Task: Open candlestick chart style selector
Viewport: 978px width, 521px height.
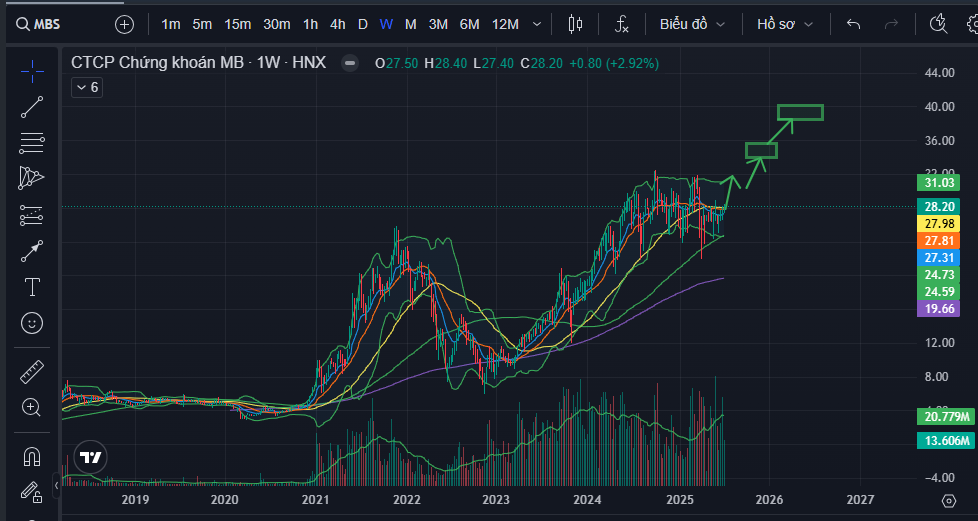Action: tap(575, 24)
